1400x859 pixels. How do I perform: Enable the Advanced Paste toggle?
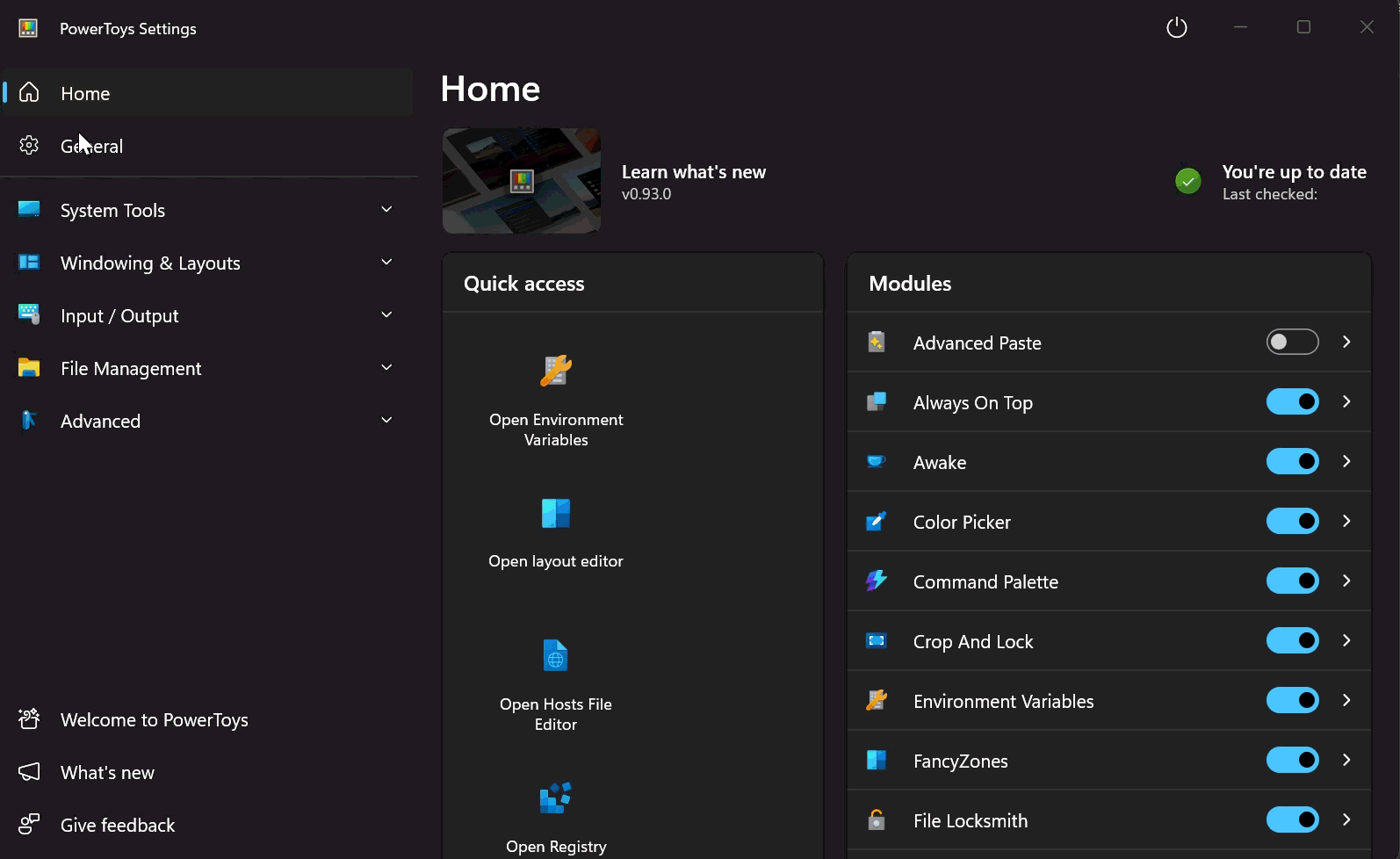(x=1293, y=342)
